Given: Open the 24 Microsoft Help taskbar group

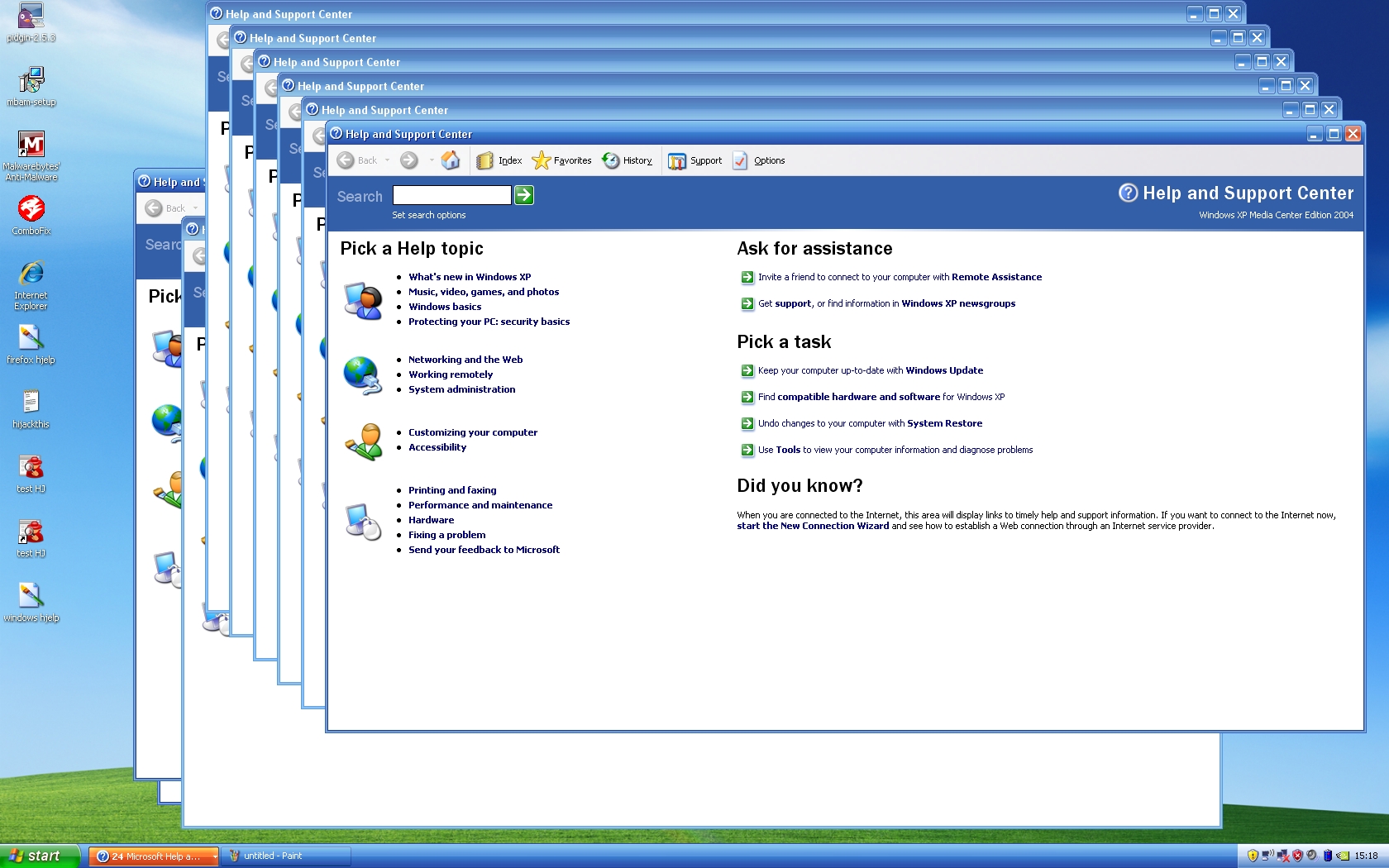Looking at the screenshot, I should tap(154, 856).
